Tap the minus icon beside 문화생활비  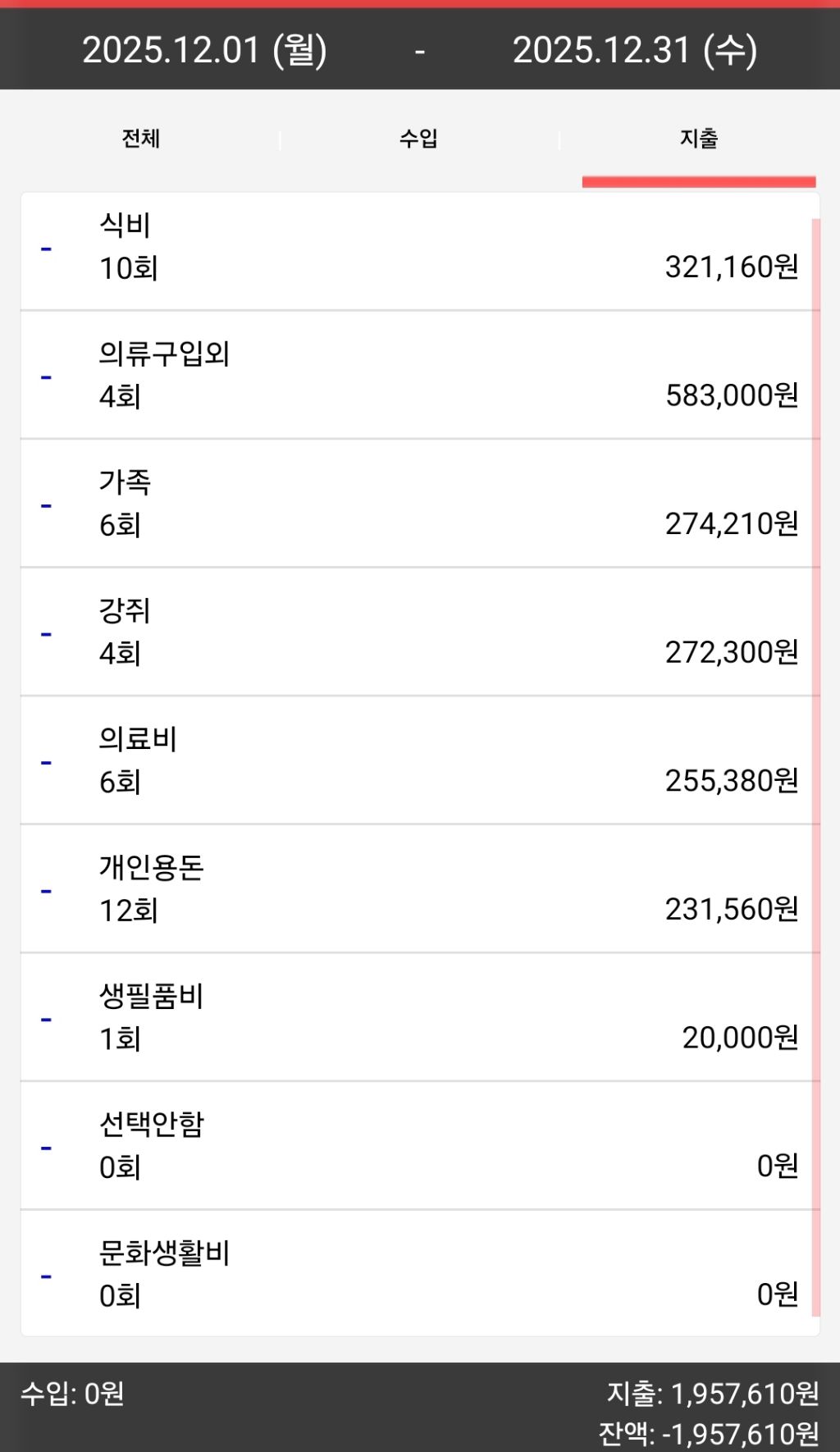point(46,1276)
